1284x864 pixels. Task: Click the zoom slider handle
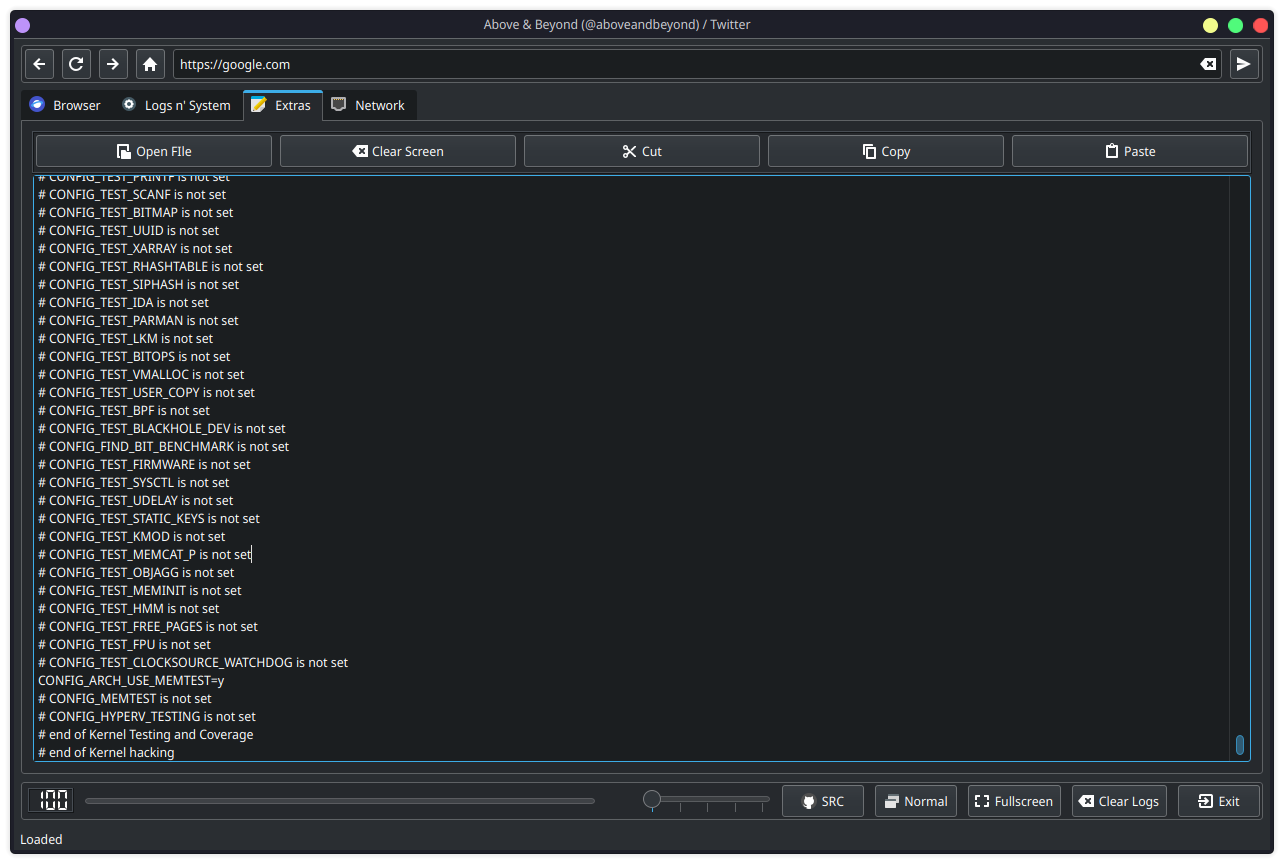coord(652,799)
